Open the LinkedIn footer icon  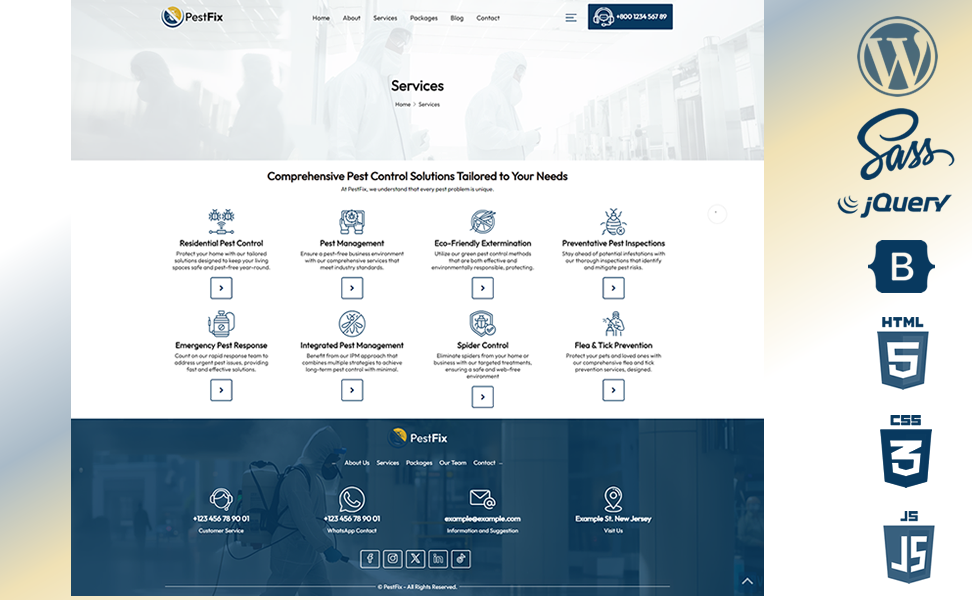[x=438, y=559]
